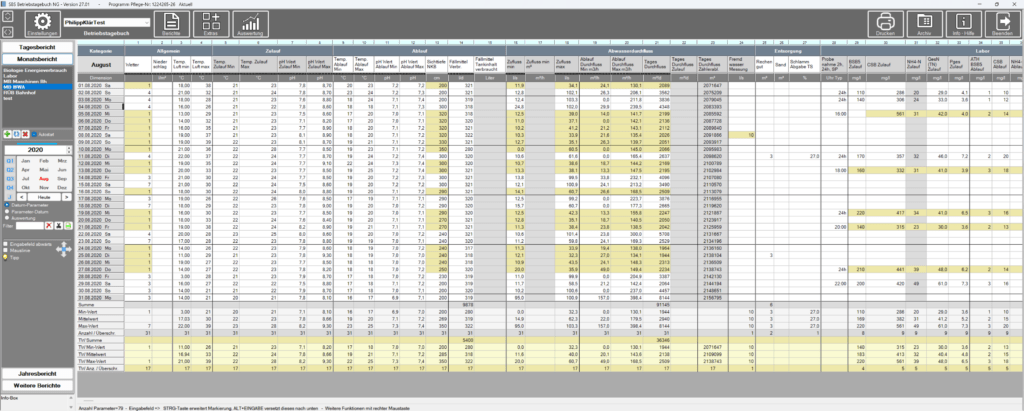Select quarter Q4
1024x411 pixels.
click(9, 187)
